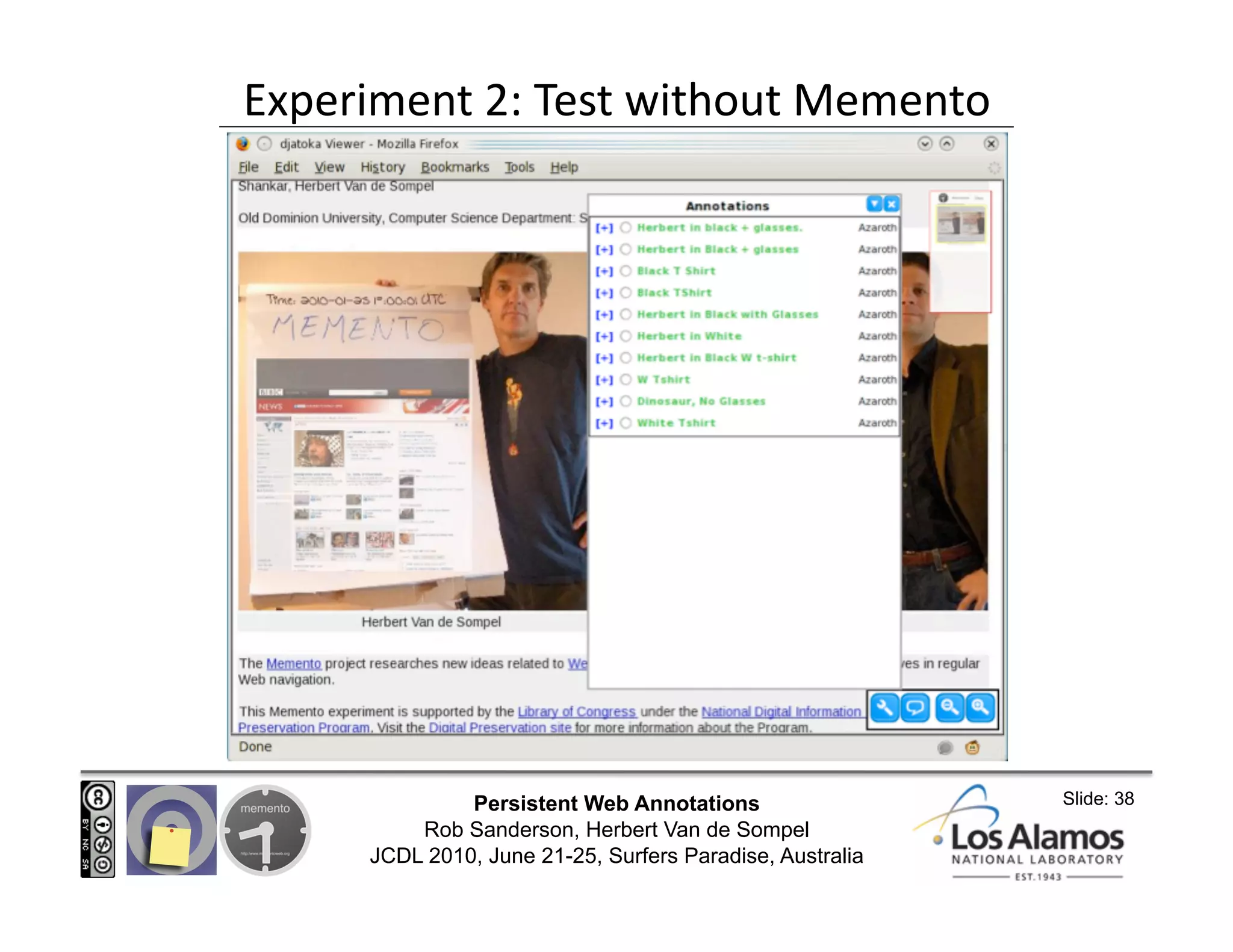Click the roll-down arrow in the title bar

pos(925,143)
